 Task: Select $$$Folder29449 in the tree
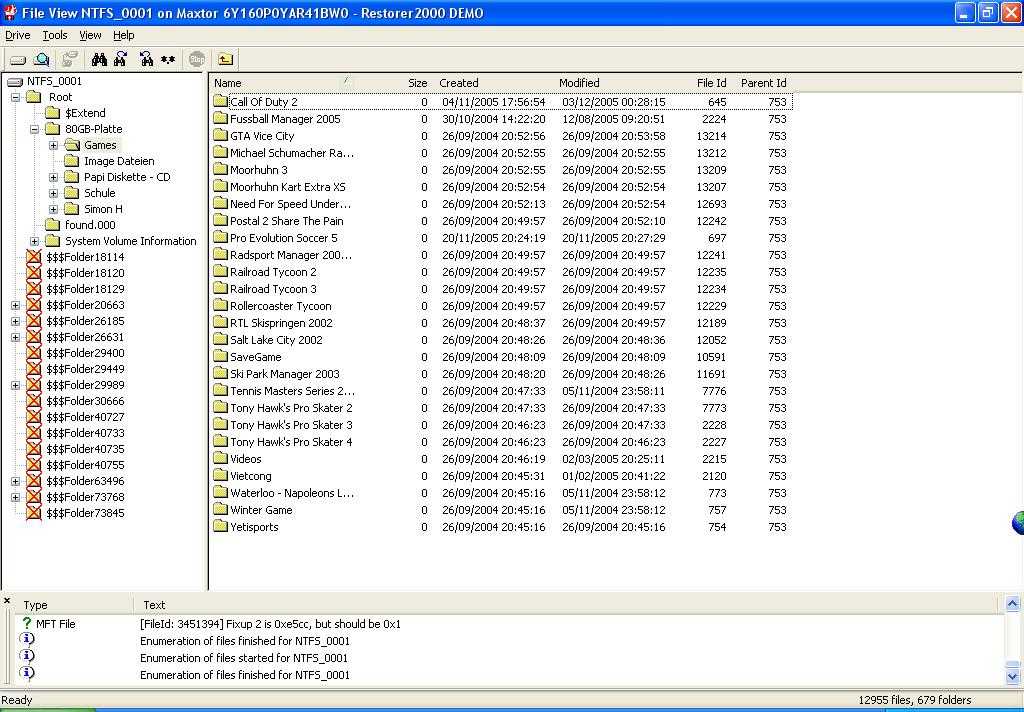point(85,369)
